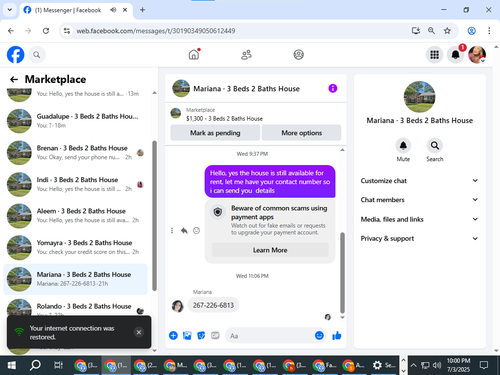500x375 pixels.
Task: Open Brenan - 3 Beds 2 Baths House chat
Action: point(76,152)
